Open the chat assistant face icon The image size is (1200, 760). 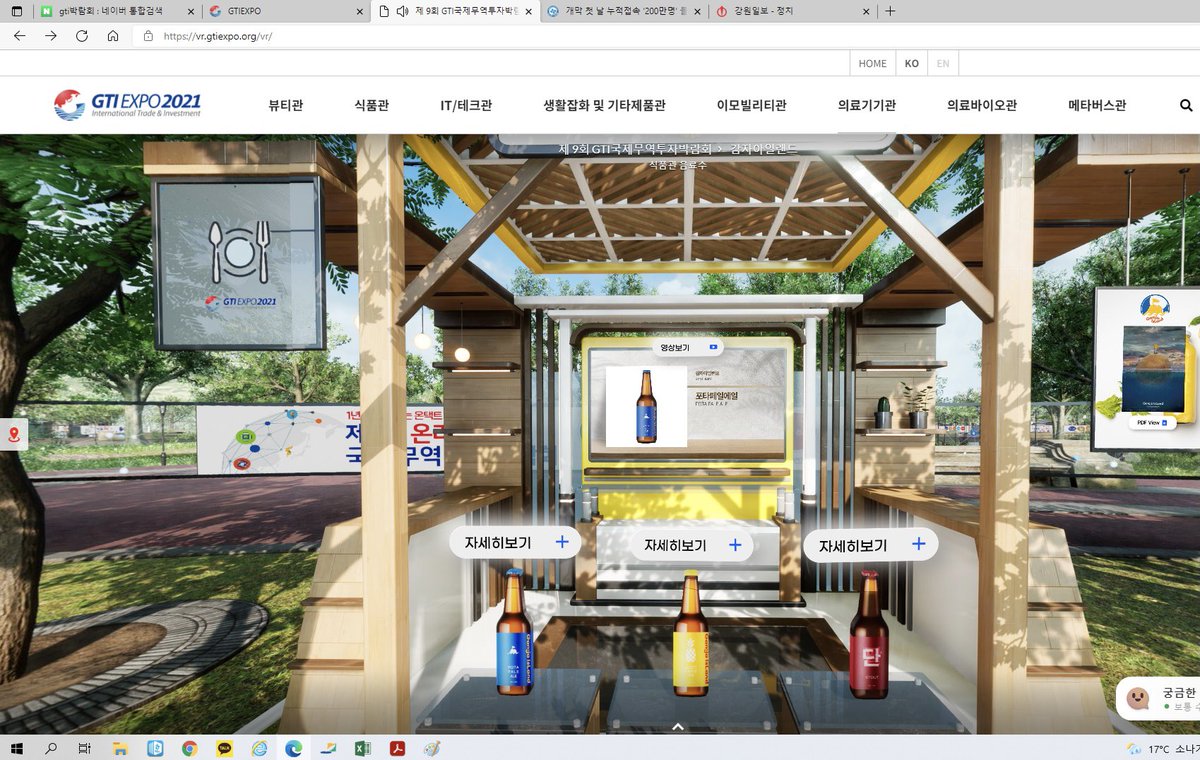tap(1137, 697)
